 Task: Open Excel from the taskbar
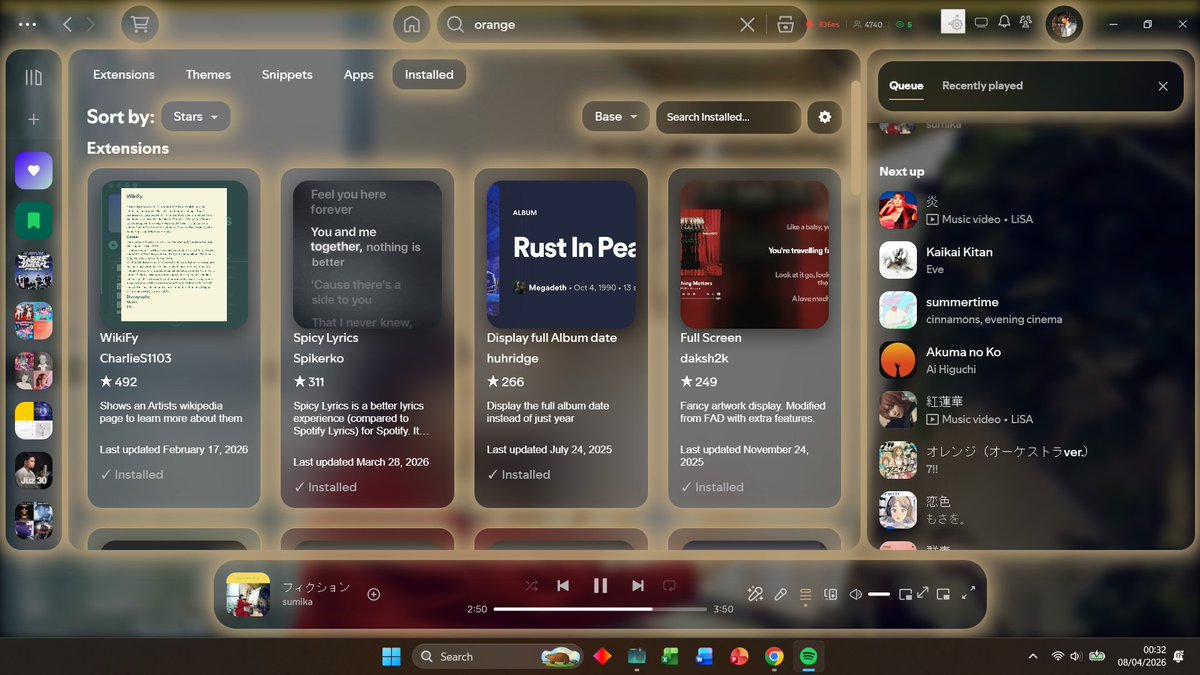(670, 657)
